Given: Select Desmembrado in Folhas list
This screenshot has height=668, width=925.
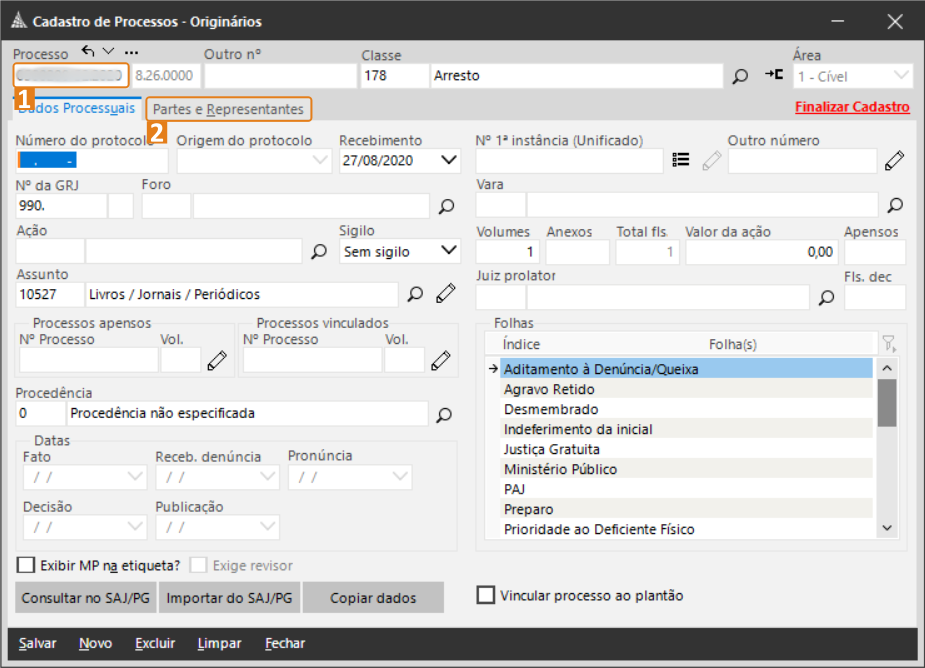Looking at the screenshot, I should coord(686,409).
